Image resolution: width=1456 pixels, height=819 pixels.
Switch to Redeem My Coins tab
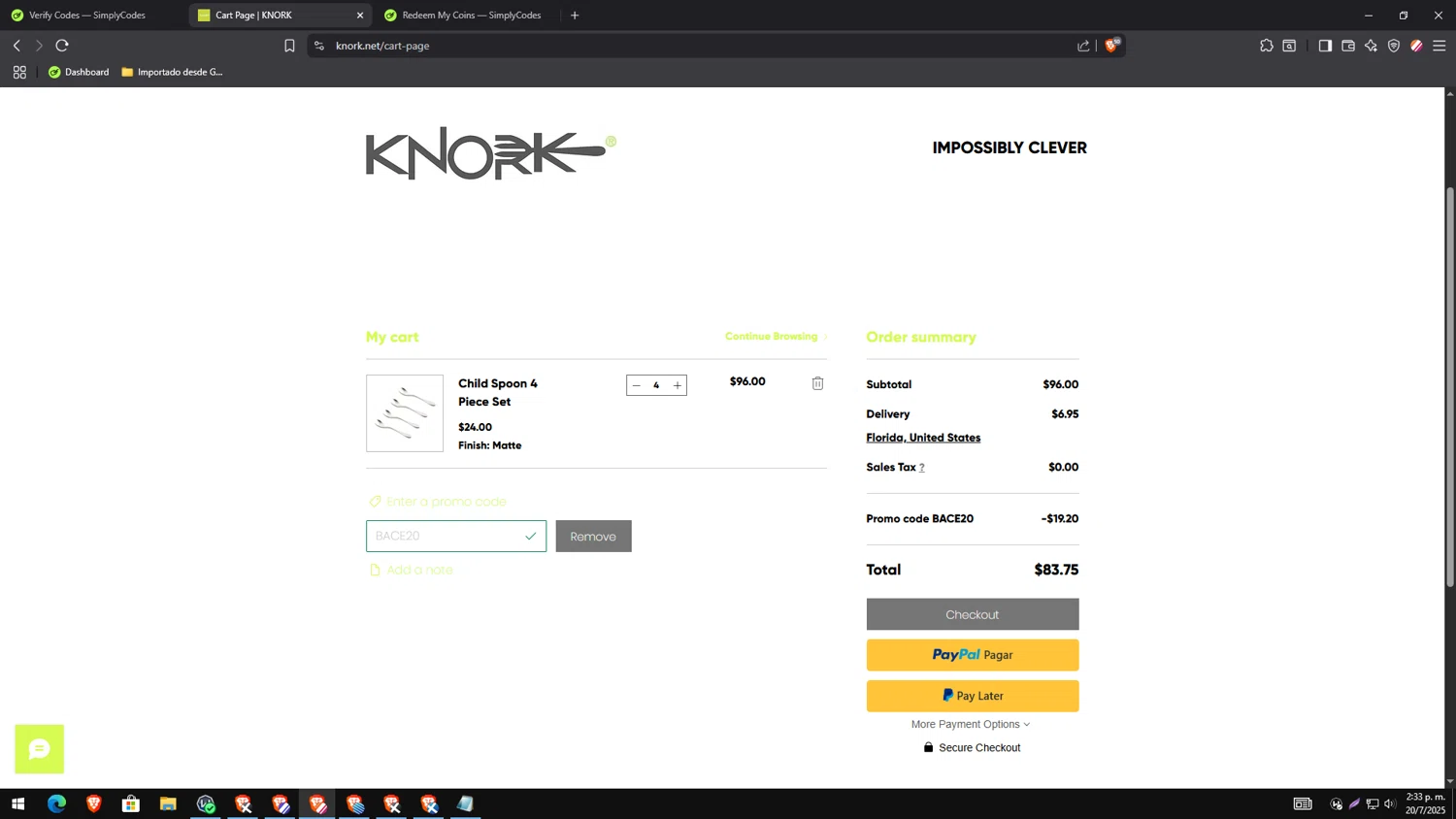tap(471, 16)
